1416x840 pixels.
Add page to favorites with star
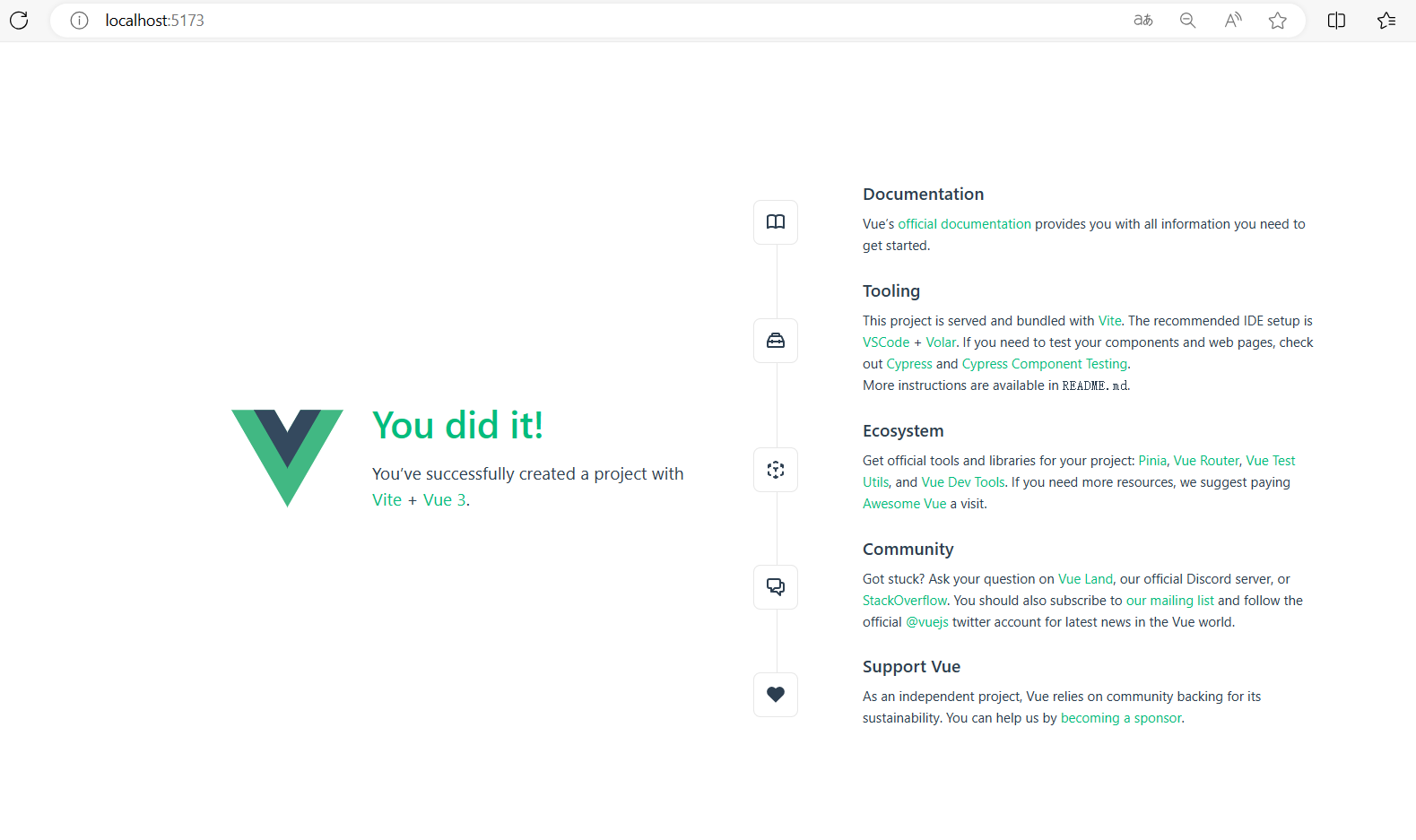click(x=1278, y=21)
